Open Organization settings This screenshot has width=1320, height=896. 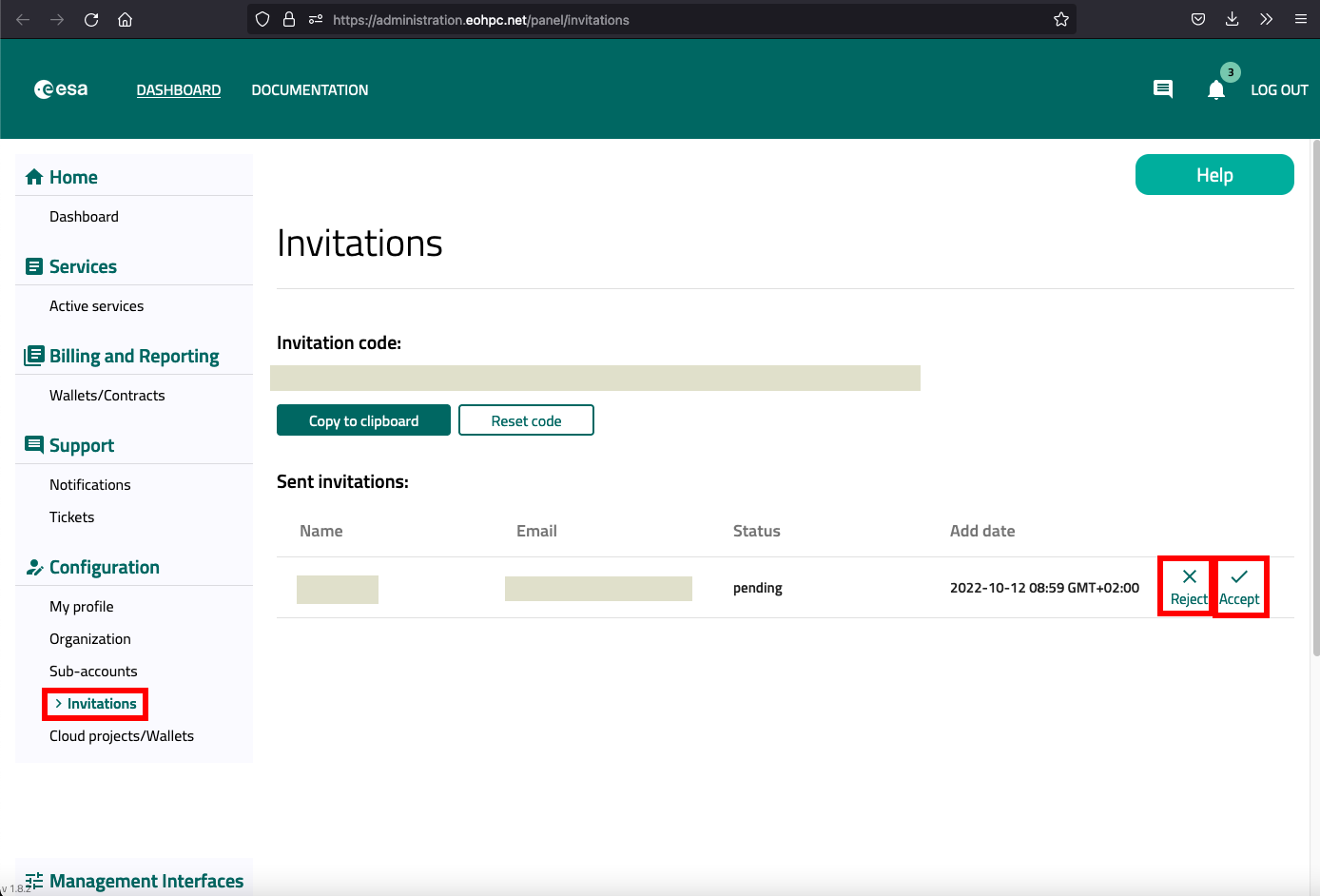point(90,639)
